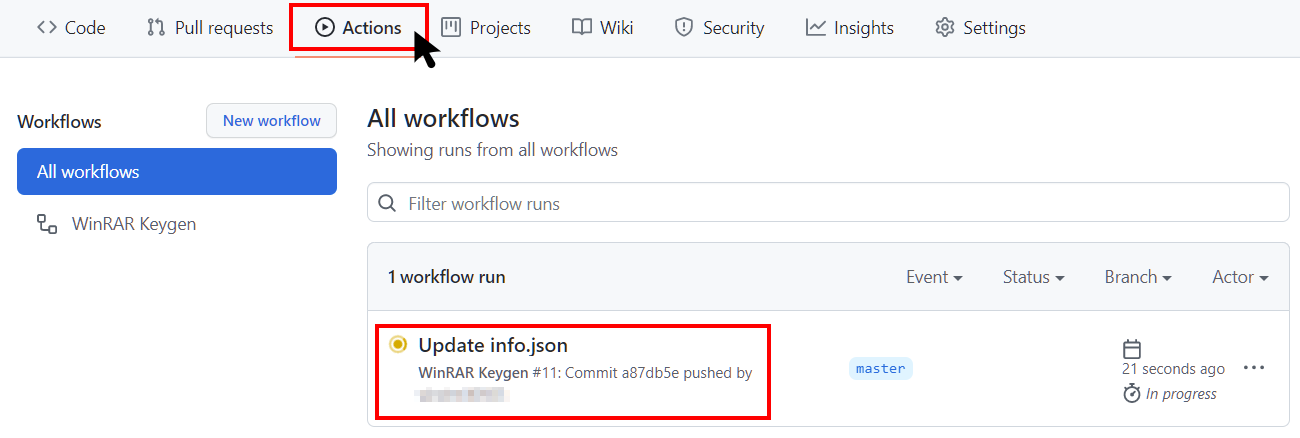Viewport: 1300px width, 438px height.
Task: Click the search magnifier icon
Action: pyautogui.click(x=388, y=204)
